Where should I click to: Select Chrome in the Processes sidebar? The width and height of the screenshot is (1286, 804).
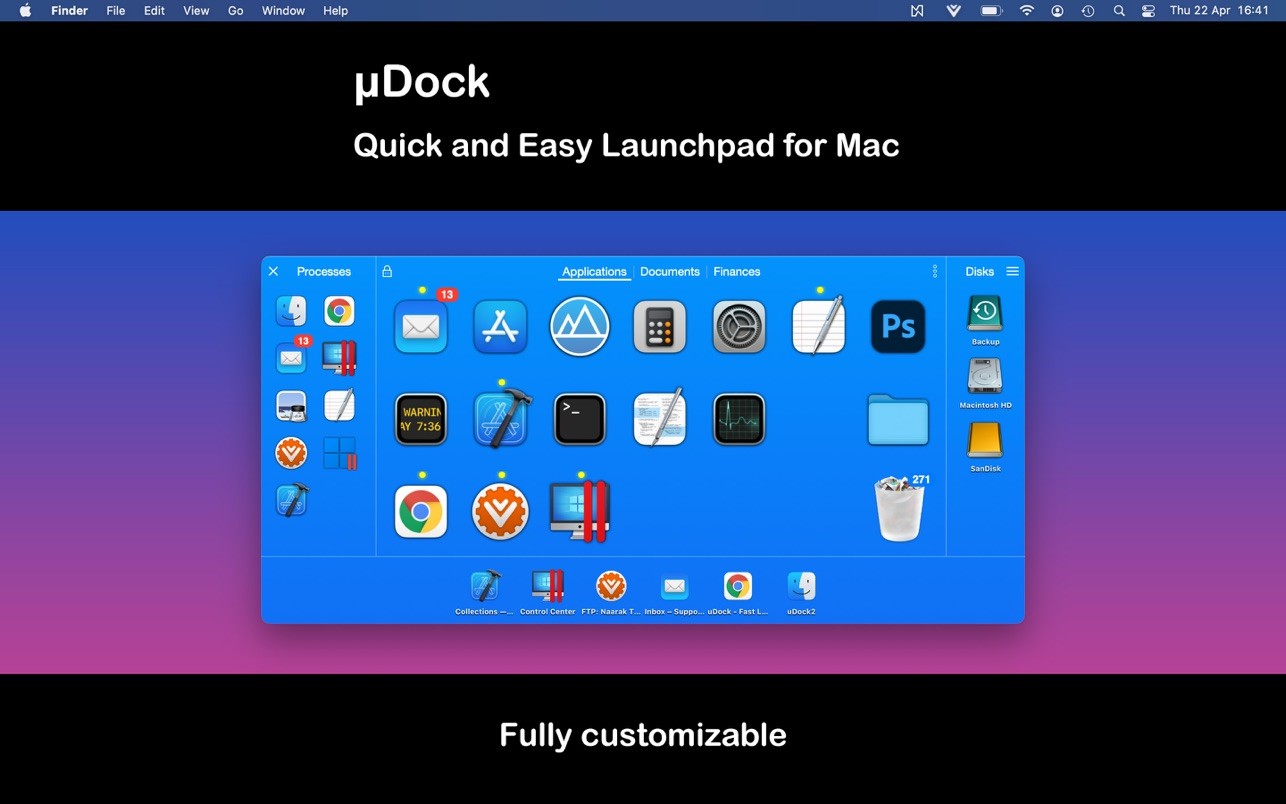(339, 311)
